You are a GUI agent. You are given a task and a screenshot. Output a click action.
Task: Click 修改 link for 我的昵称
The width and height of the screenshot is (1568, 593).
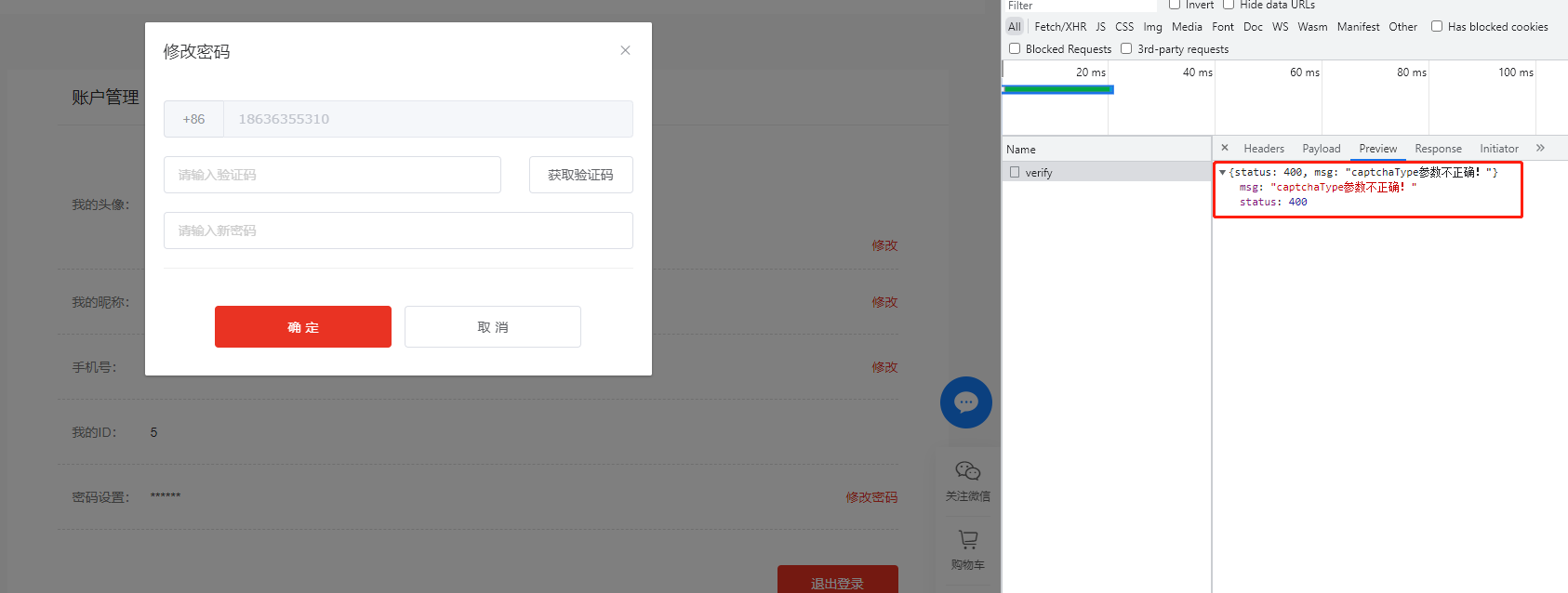click(x=884, y=302)
